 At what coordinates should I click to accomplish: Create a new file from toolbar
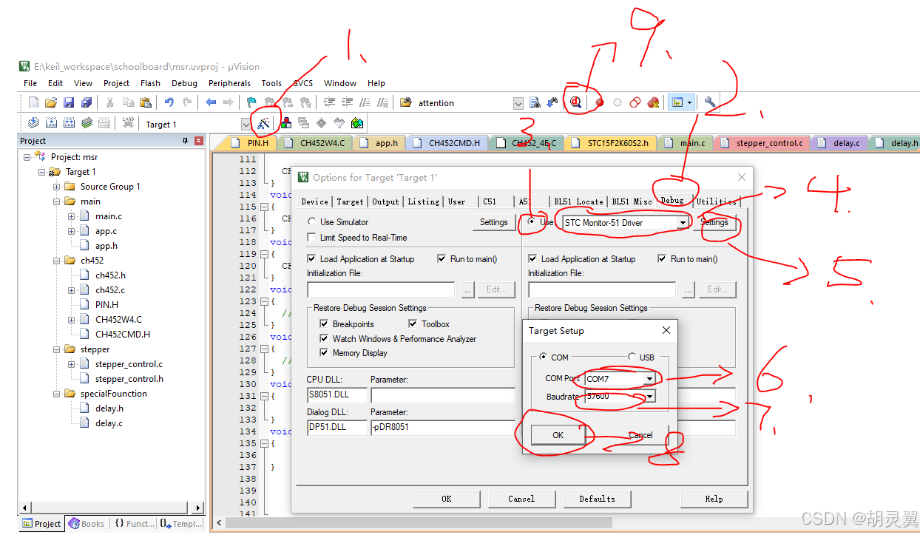point(34,102)
